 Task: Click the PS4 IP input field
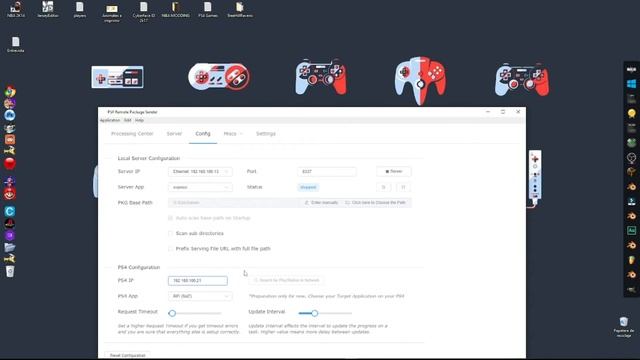click(x=198, y=281)
